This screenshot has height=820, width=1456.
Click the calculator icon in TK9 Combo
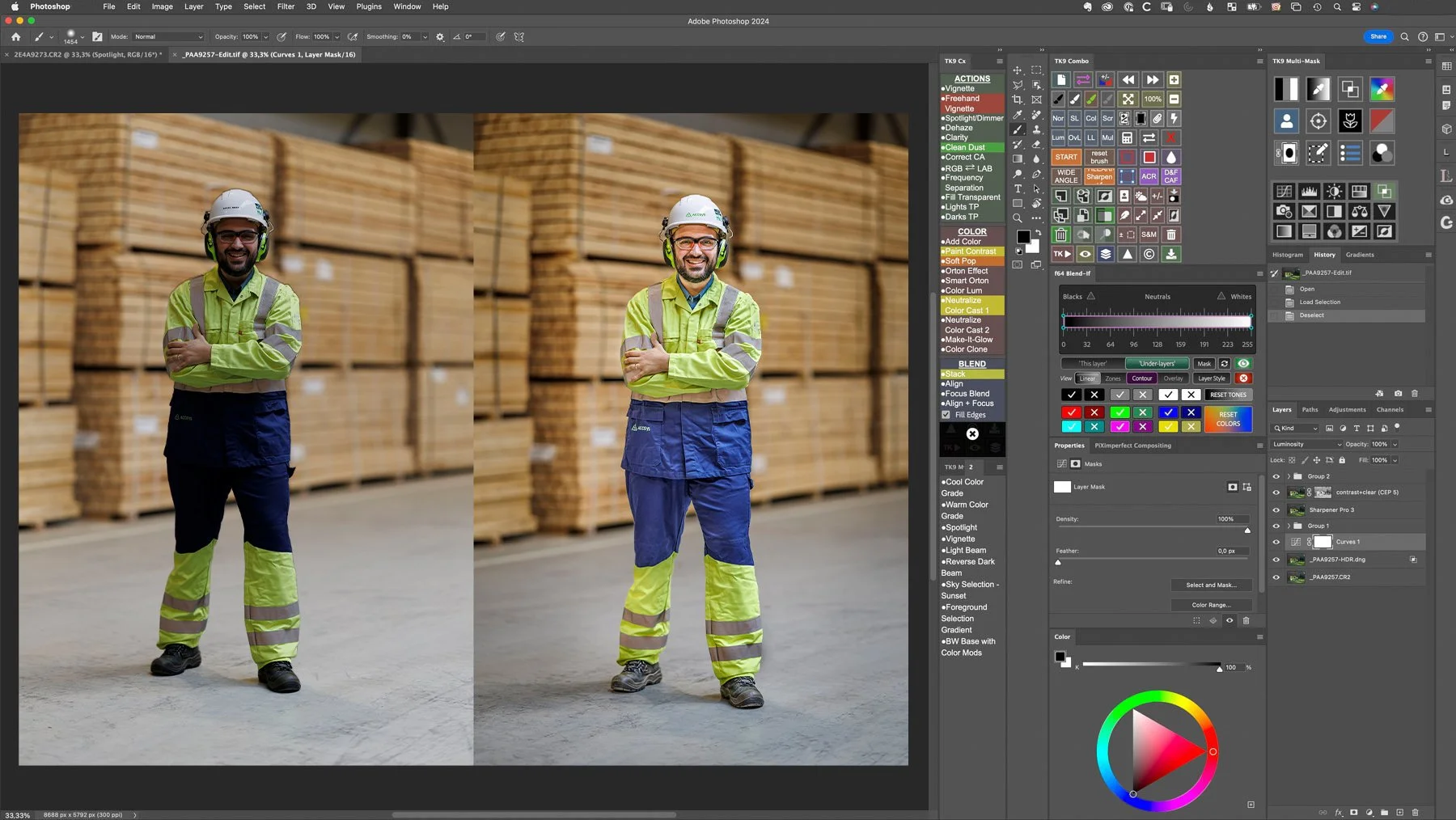1127,138
